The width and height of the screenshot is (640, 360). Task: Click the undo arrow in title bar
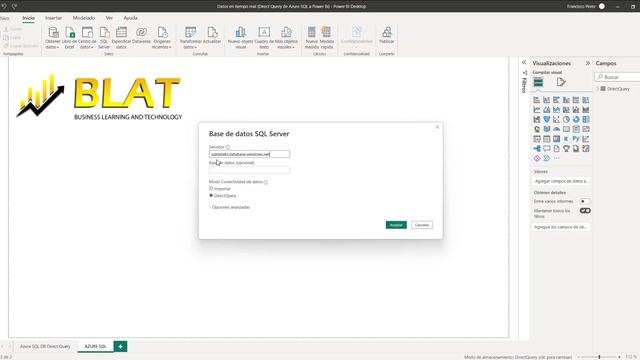pos(4,6)
